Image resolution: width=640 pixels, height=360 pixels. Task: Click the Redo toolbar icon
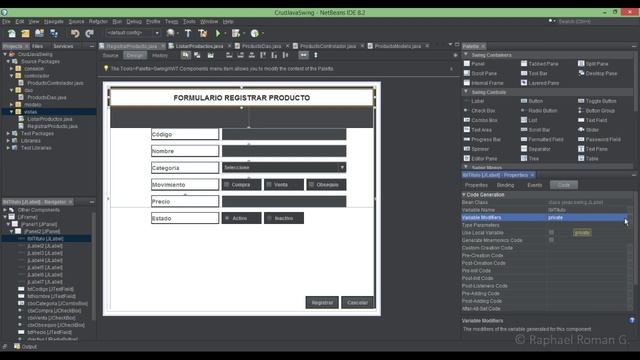(x=89, y=33)
